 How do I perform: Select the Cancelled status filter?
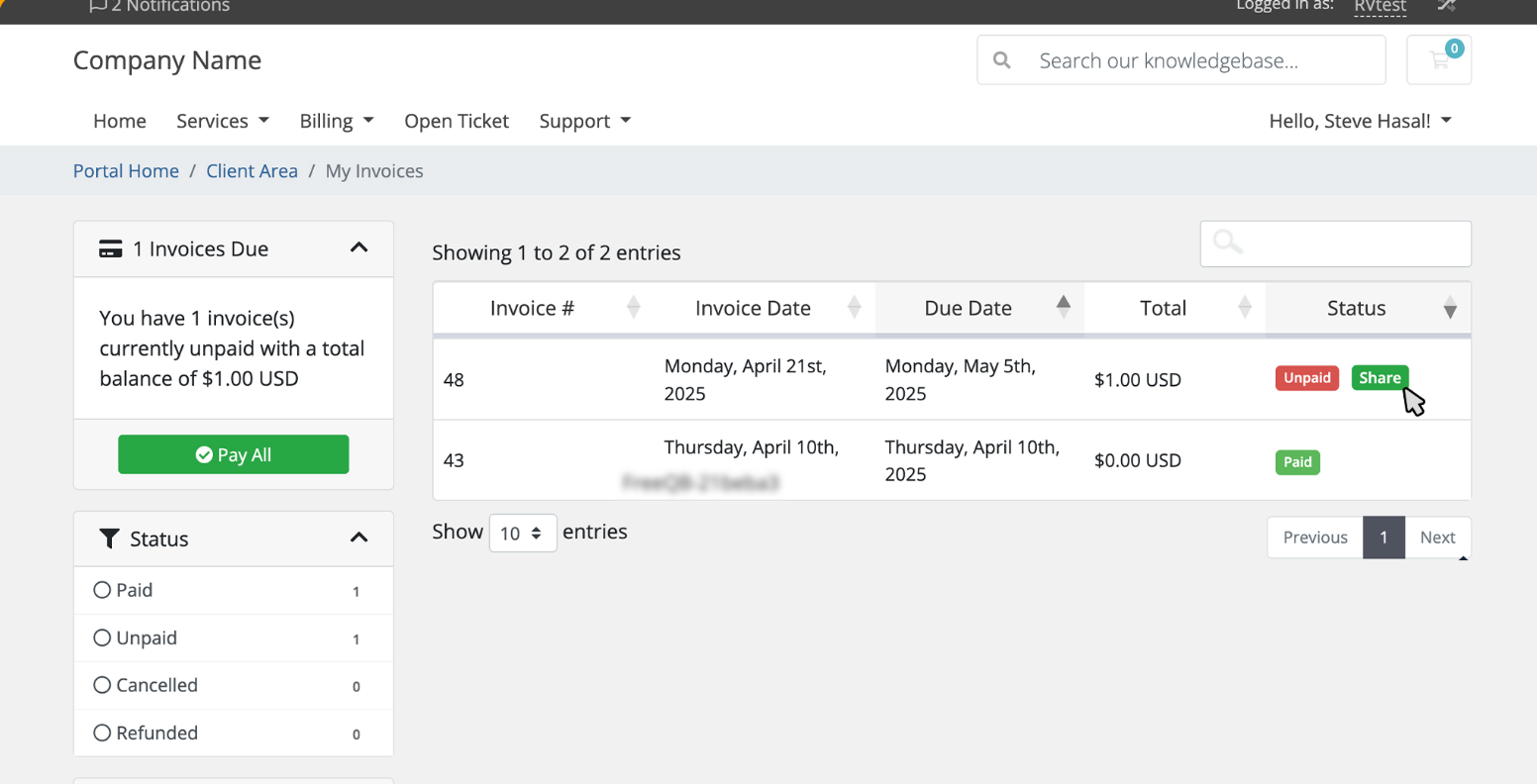(x=102, y=685)
